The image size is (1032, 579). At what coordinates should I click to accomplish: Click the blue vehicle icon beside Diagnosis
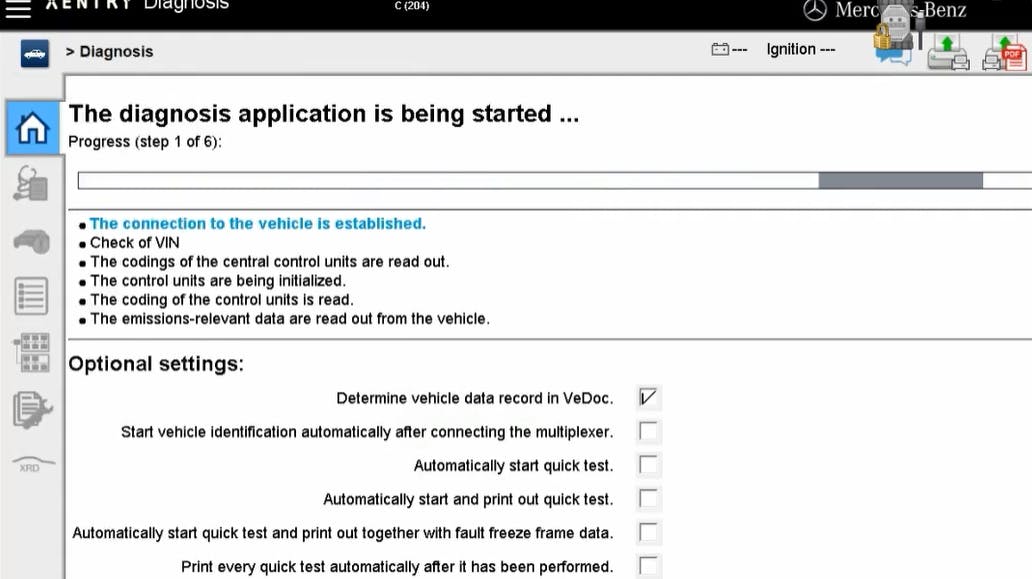(34, 53)
